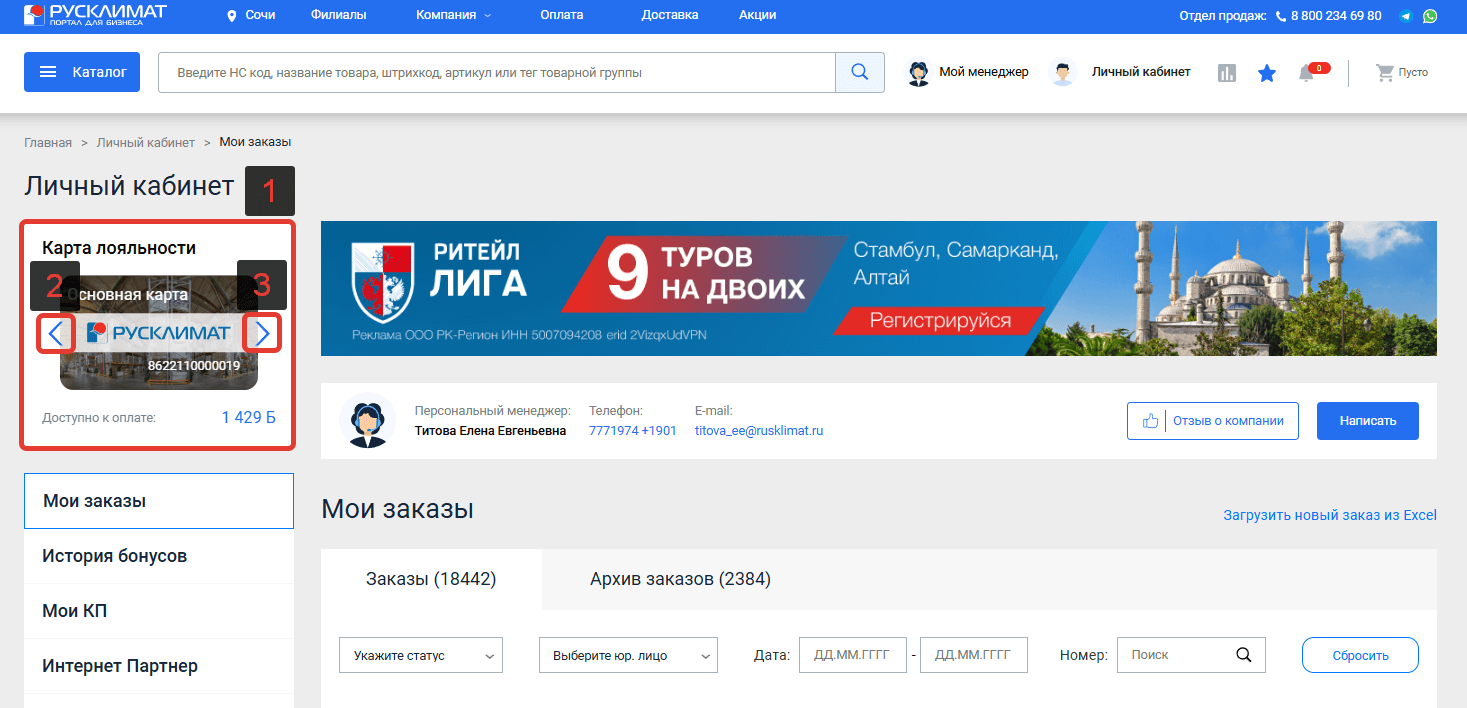Select Мои заказы in sidebar
This screenshot has height=708, width=1467.
(159, 501)
